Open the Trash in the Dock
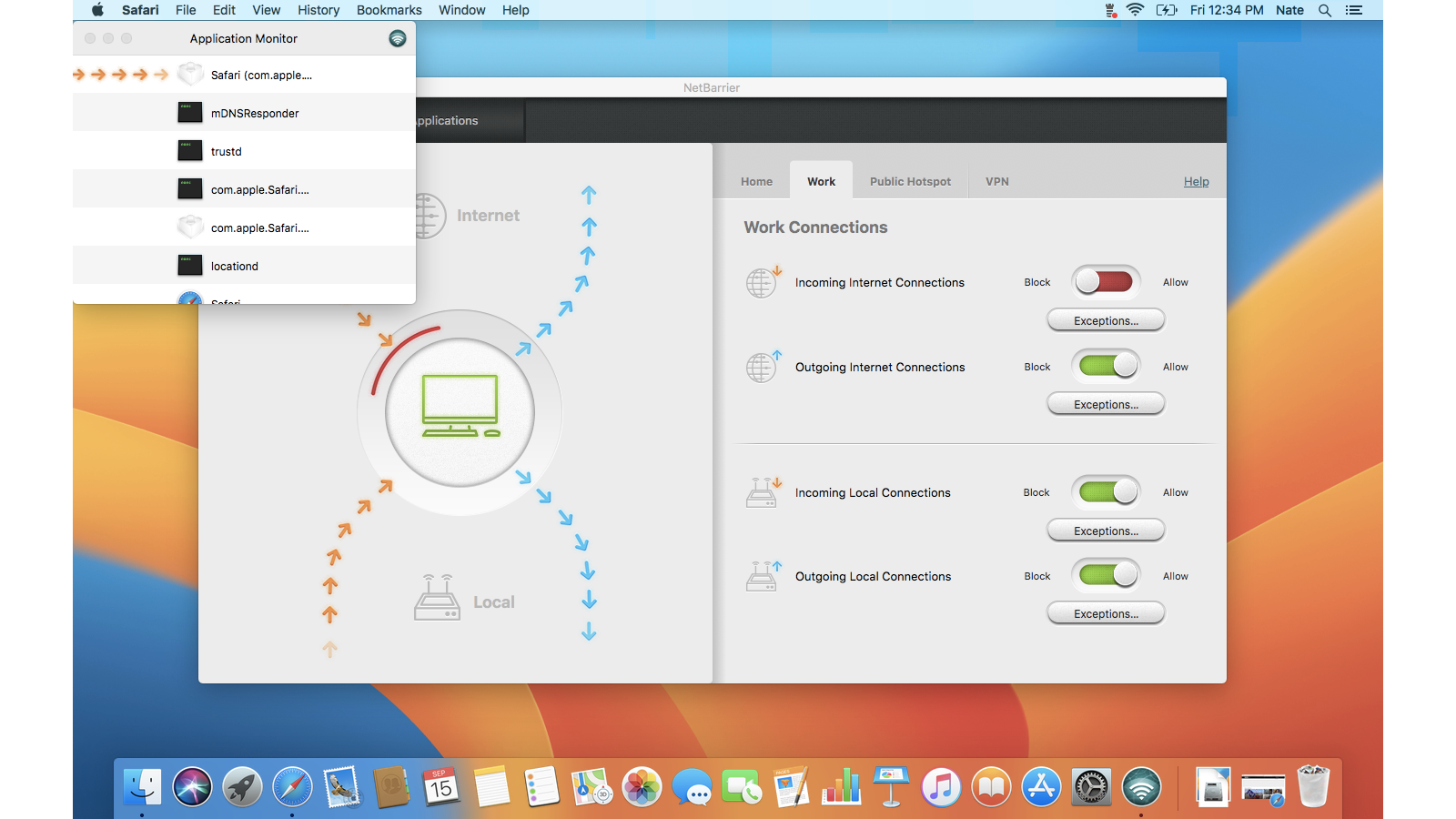 pos(1313,787)
